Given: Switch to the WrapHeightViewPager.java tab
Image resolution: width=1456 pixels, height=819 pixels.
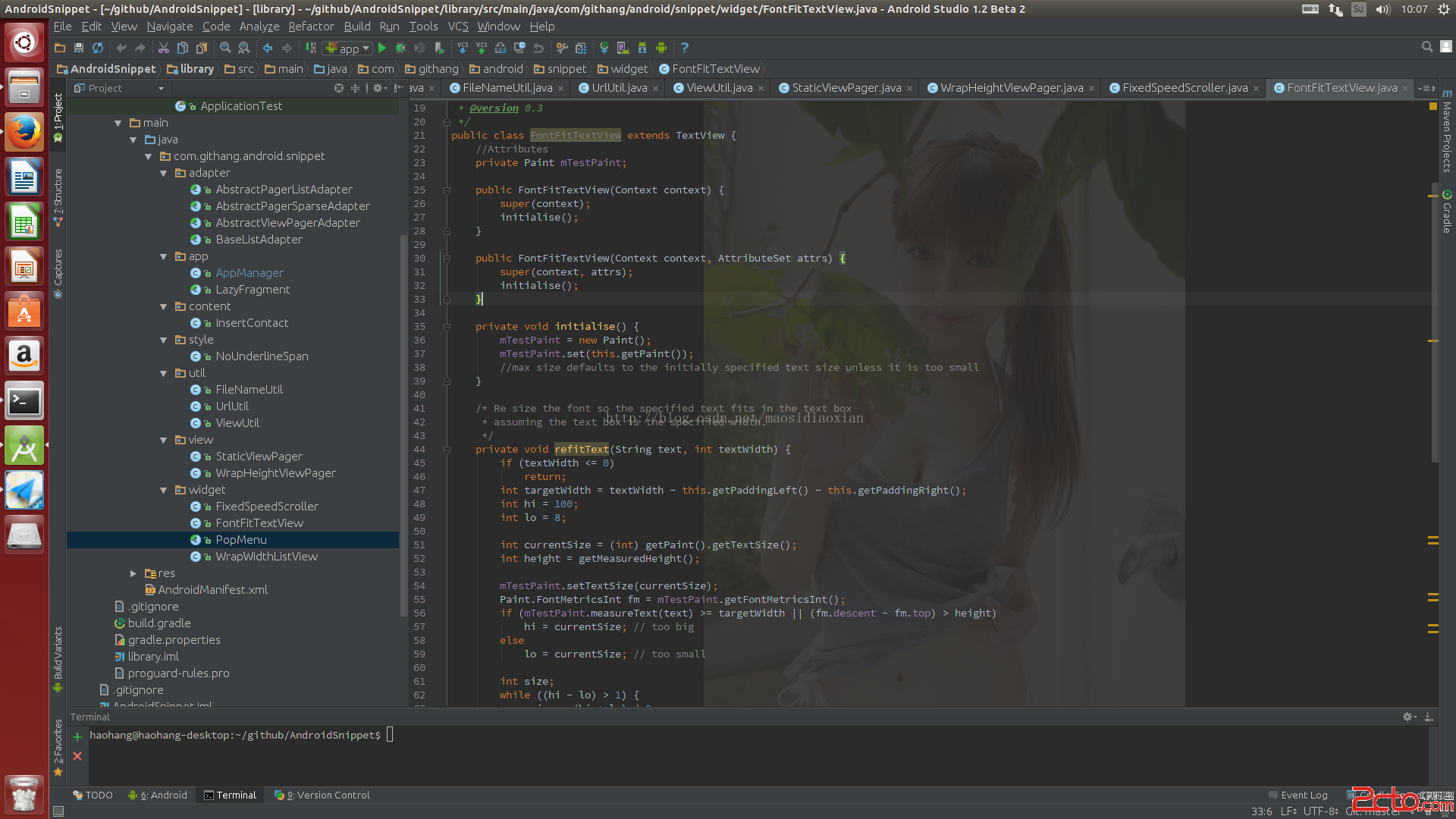Looking at the screenshot, I should coord(1011,88).
